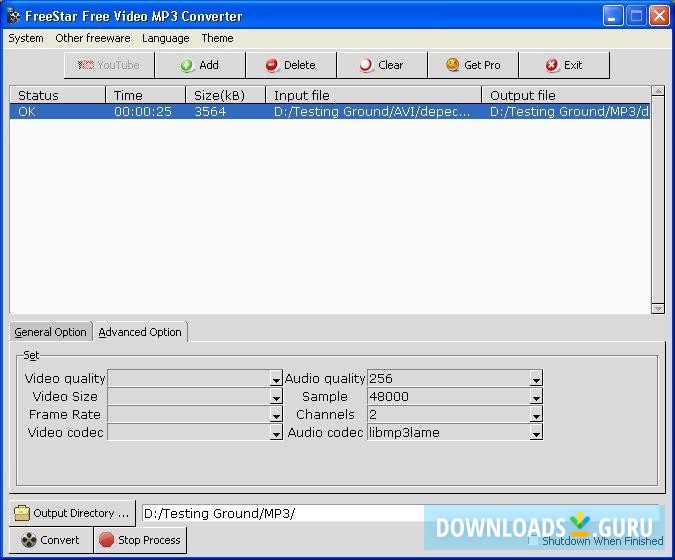Open the Other freeware menu

pos(93,38)
